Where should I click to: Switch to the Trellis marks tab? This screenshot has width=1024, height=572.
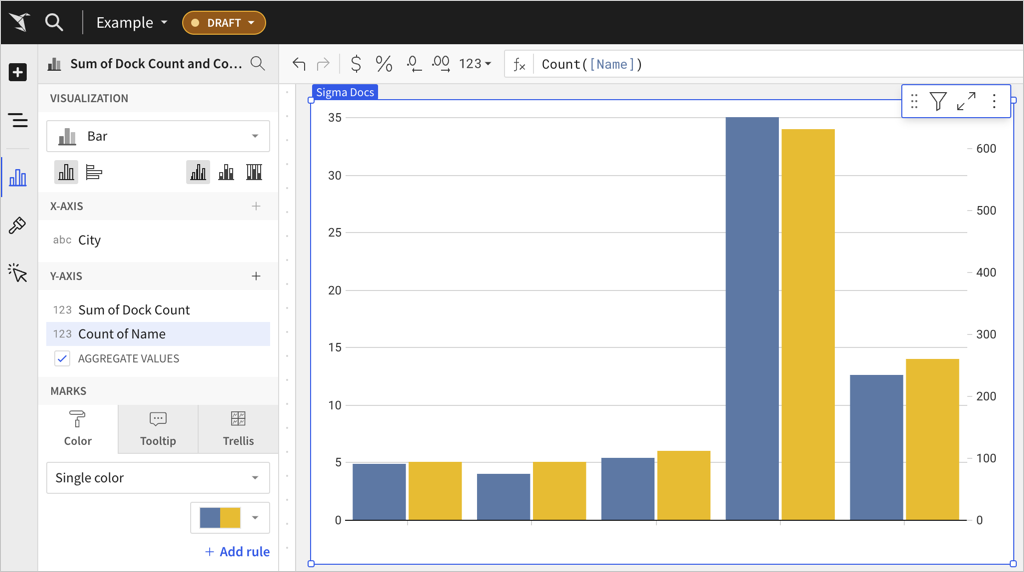pos(238,429)
